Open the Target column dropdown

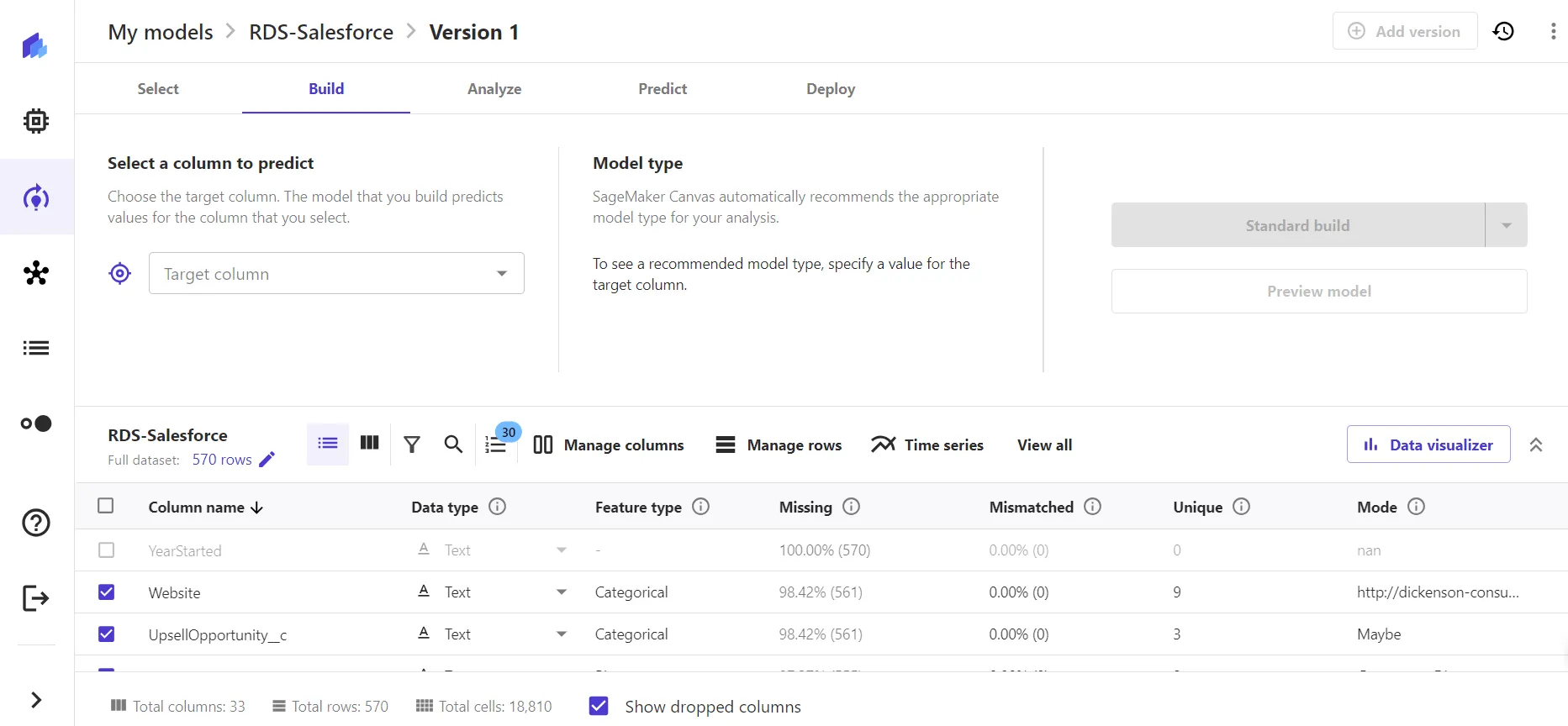point(336,273)
